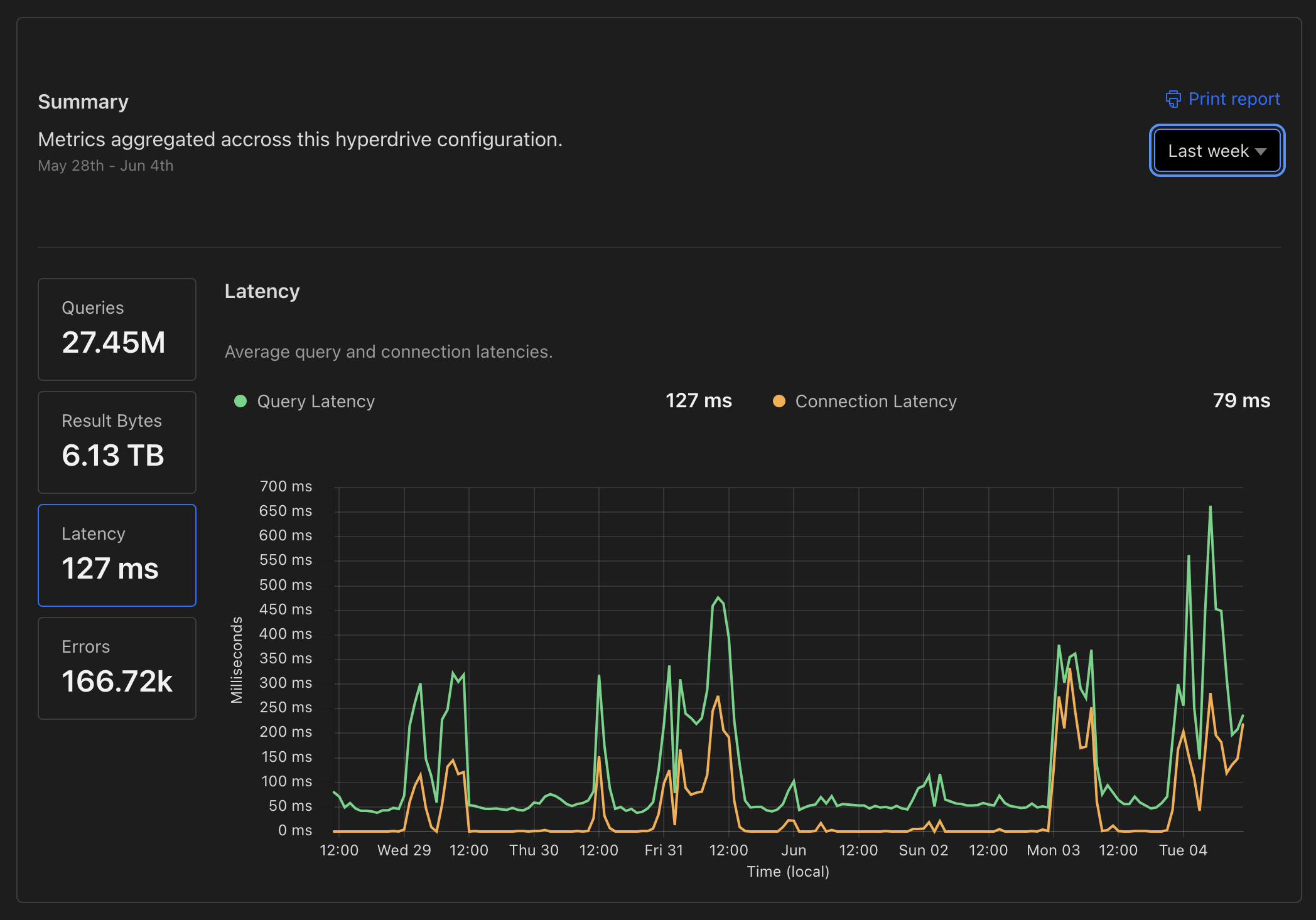This screenshot has width=1316, height=920.
Task: Click the printer icon beside Print report
Action: (x=1173, y=99)
